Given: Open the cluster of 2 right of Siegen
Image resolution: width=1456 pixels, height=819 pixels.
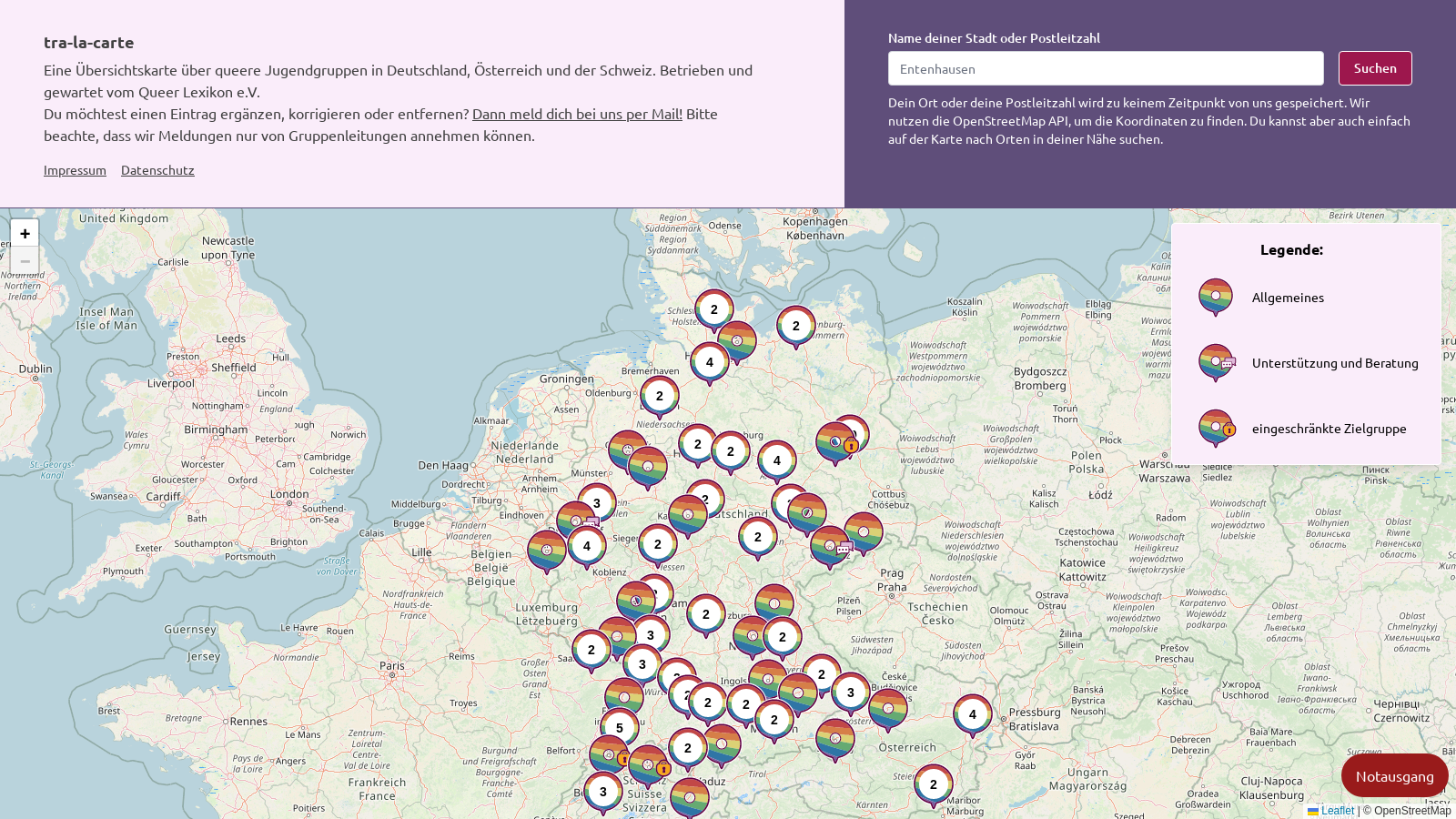Looking at the screenshot, I should (x=658, y=546).
